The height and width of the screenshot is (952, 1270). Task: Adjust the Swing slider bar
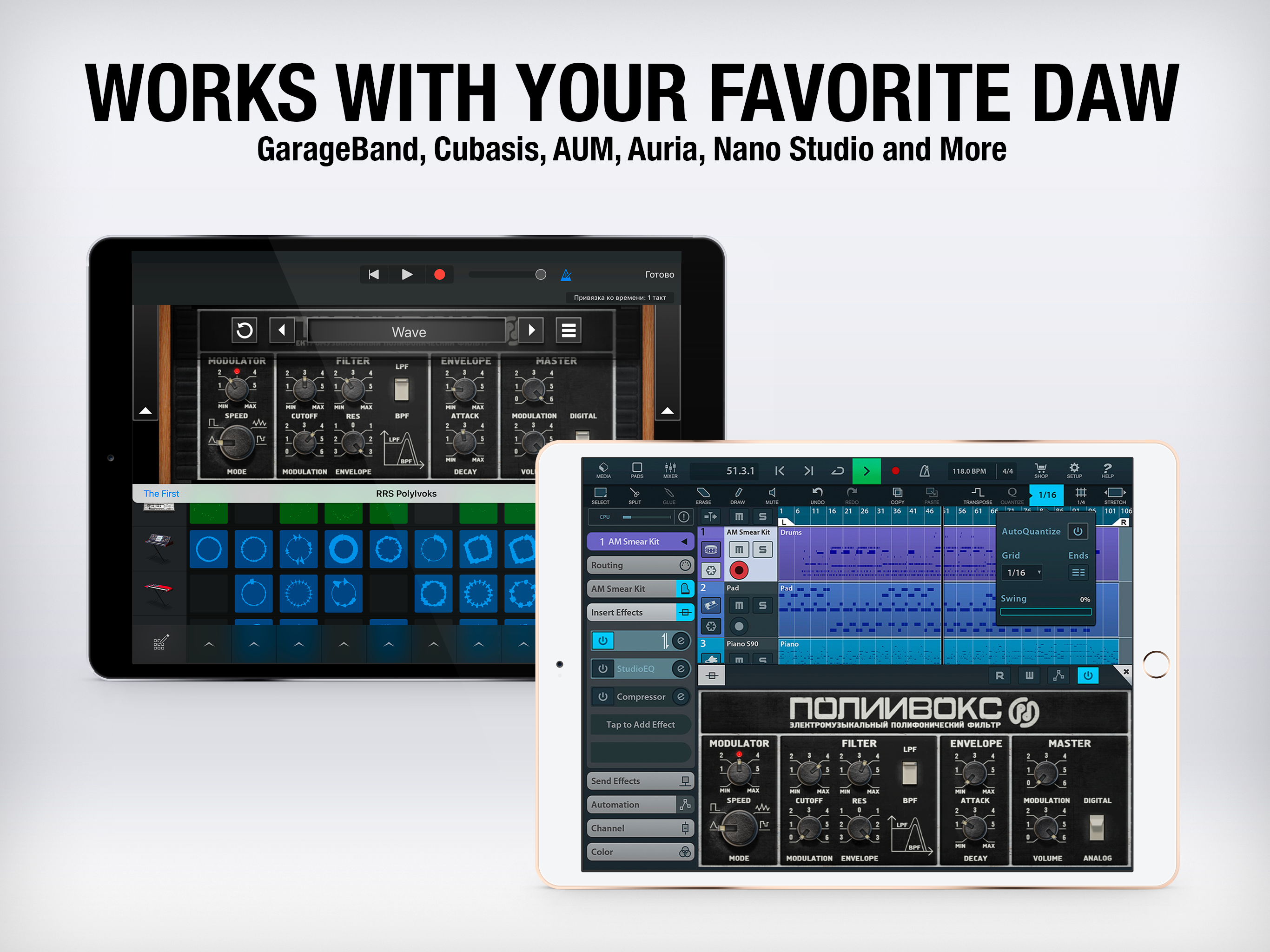pyautogui.click(x=1045, y=612)
